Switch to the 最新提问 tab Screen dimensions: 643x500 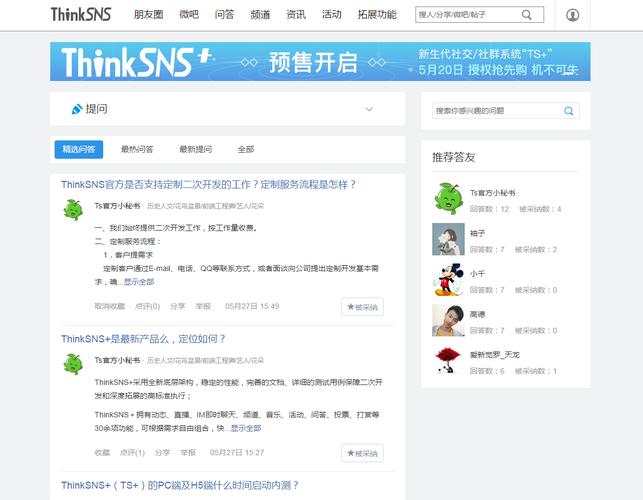196,149
